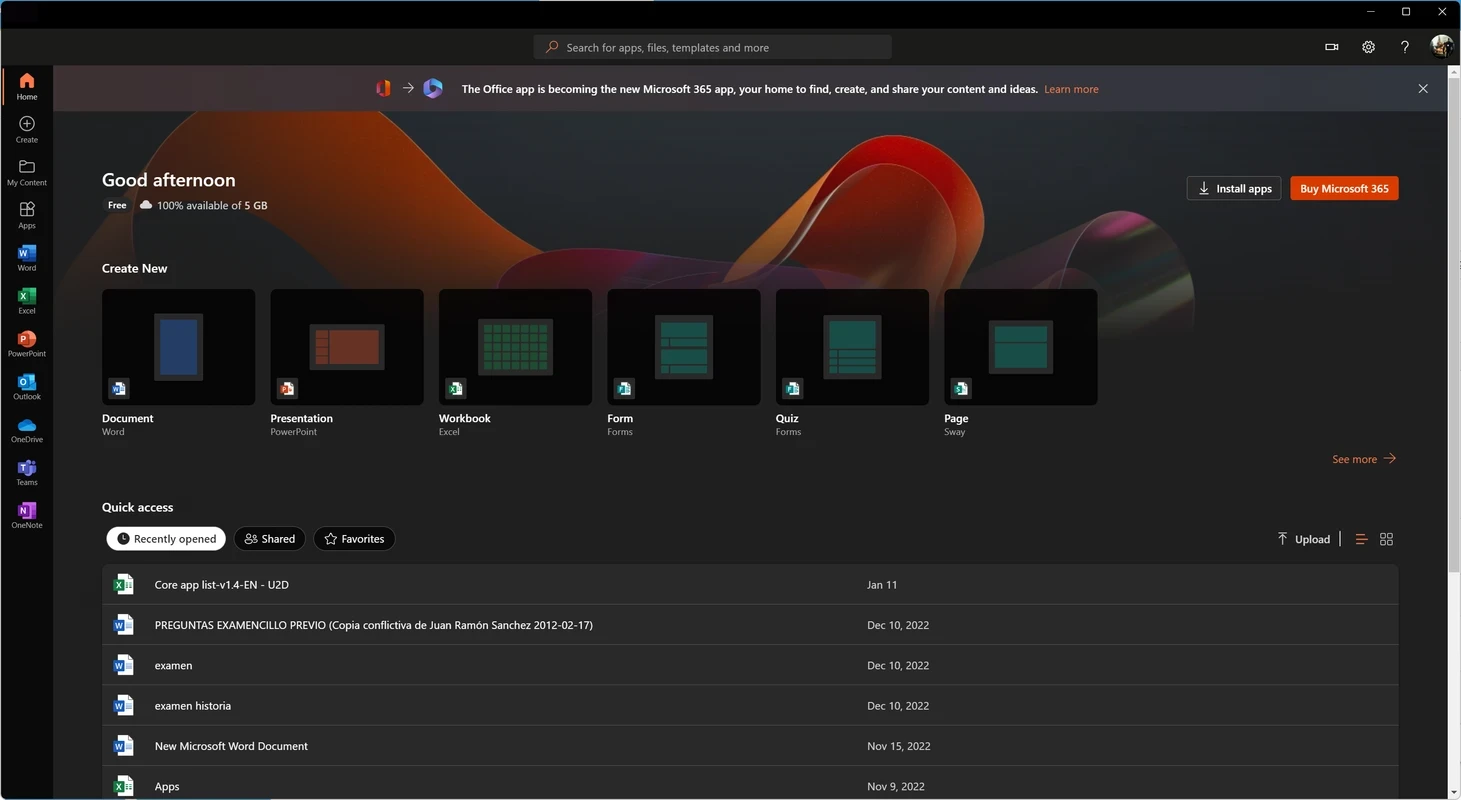
Task: Show Shared files tab
Action: click(270, 539)
